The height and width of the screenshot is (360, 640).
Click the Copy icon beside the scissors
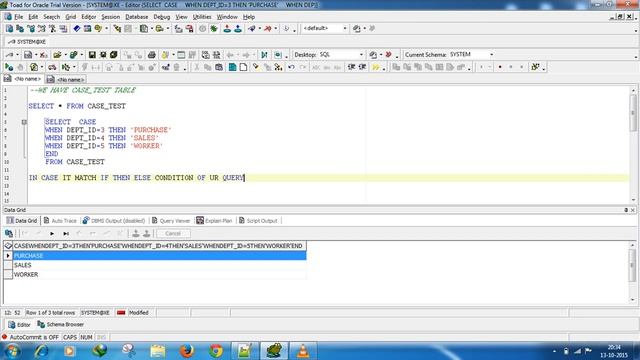tap(208, 67)
